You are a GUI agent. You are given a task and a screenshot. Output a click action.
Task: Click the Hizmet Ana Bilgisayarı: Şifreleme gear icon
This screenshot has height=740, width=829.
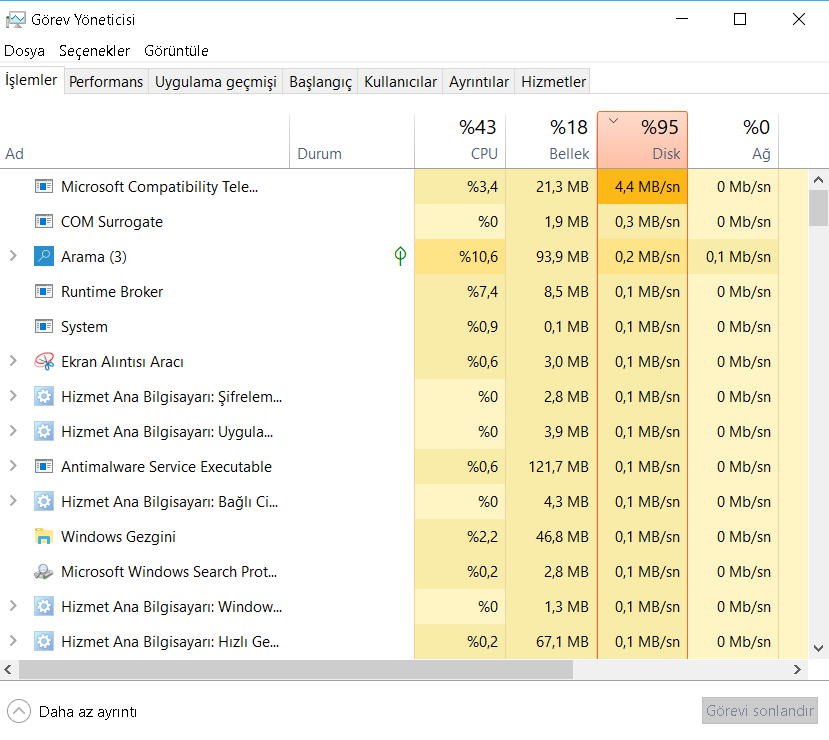tap(43, 397)
